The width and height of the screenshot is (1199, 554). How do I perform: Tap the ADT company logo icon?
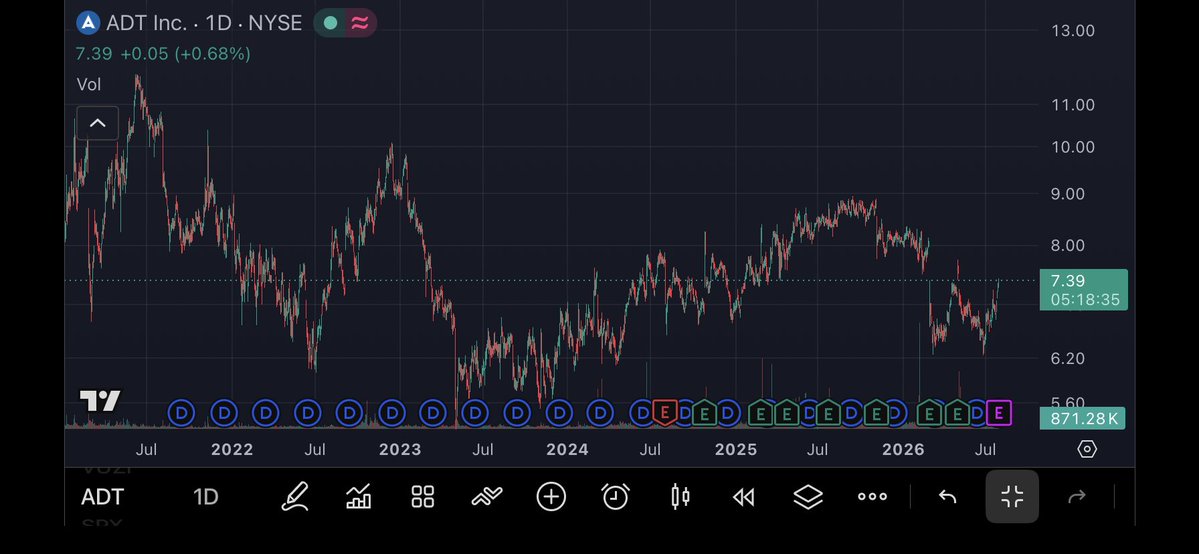(89, 23)
